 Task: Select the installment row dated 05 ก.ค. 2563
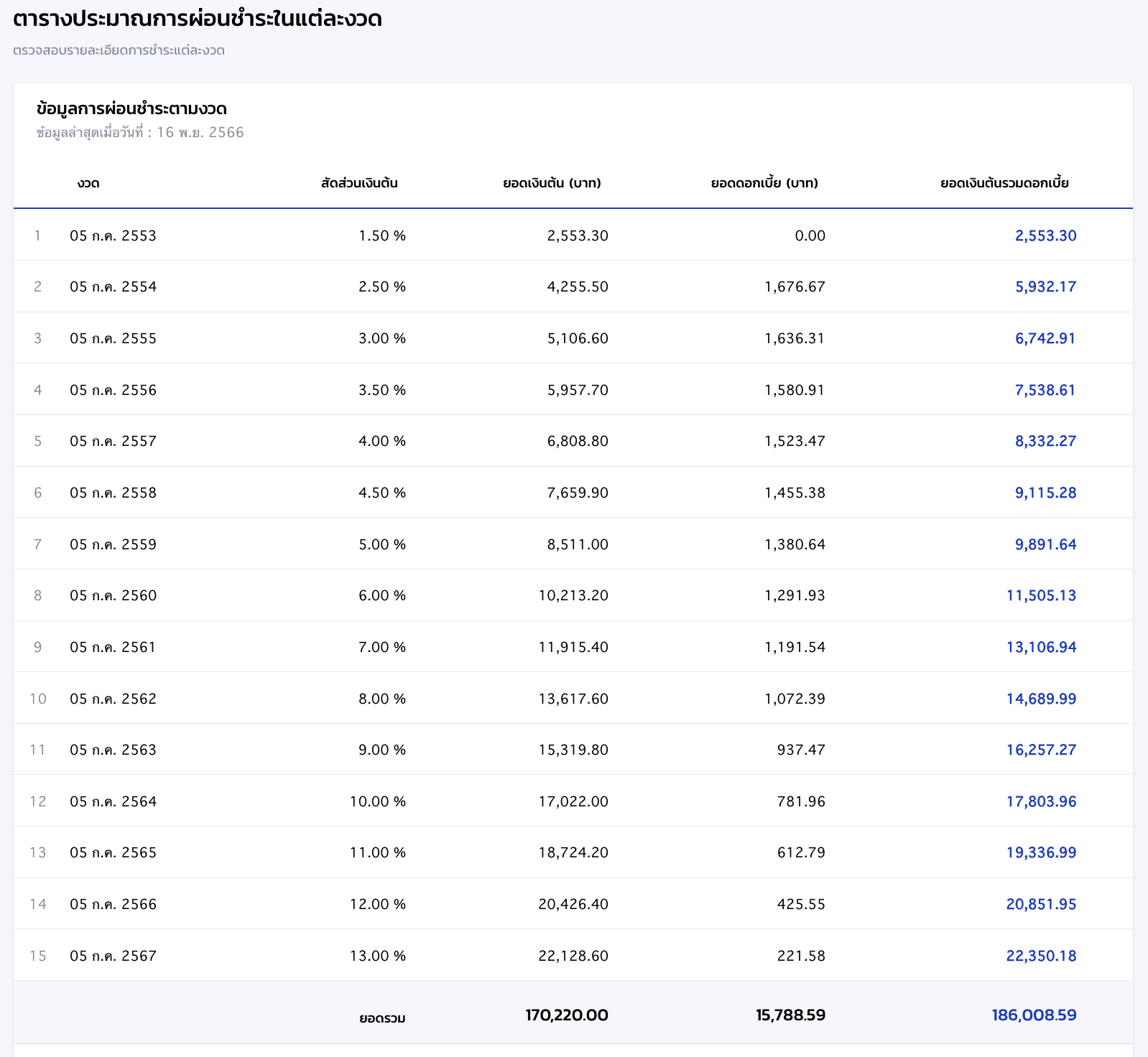pyautogui.click(x=573, y=750)
